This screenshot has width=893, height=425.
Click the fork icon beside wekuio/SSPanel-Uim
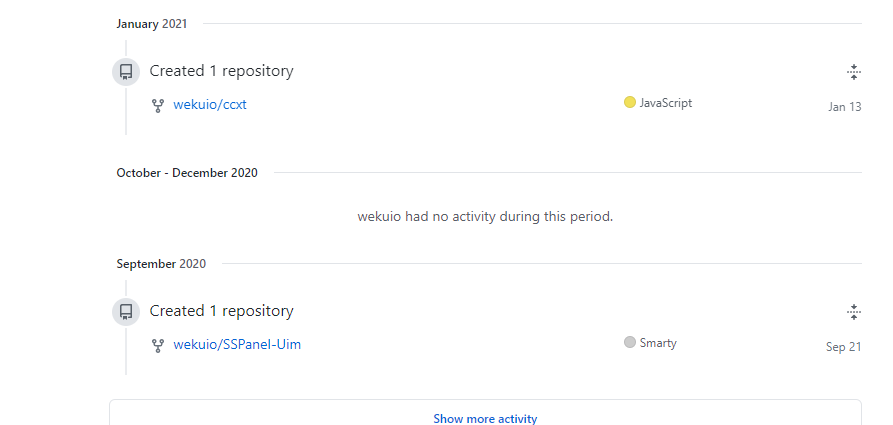158,345
